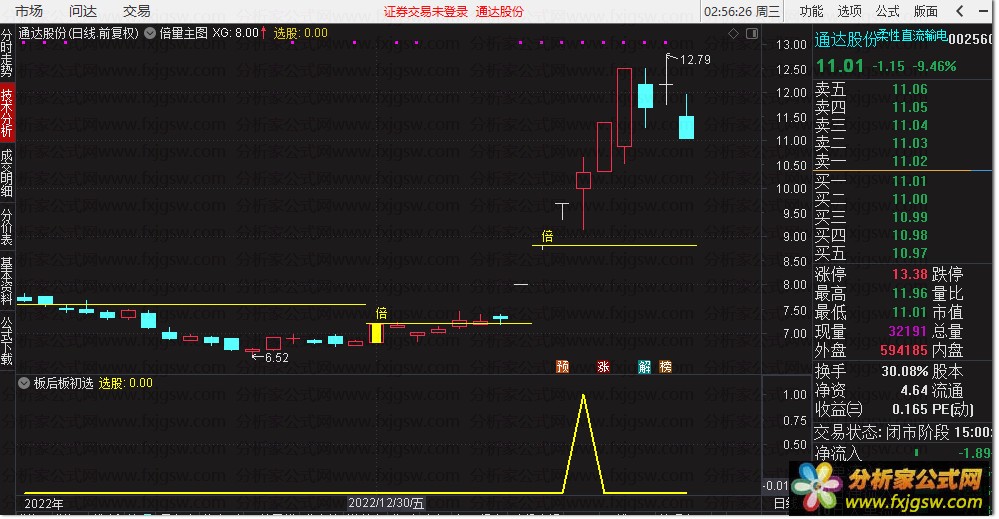Click the 卖四 price 11.05
Image resolution: width=999 pixels, height=519 pixels.
click(x=909, y=108)
